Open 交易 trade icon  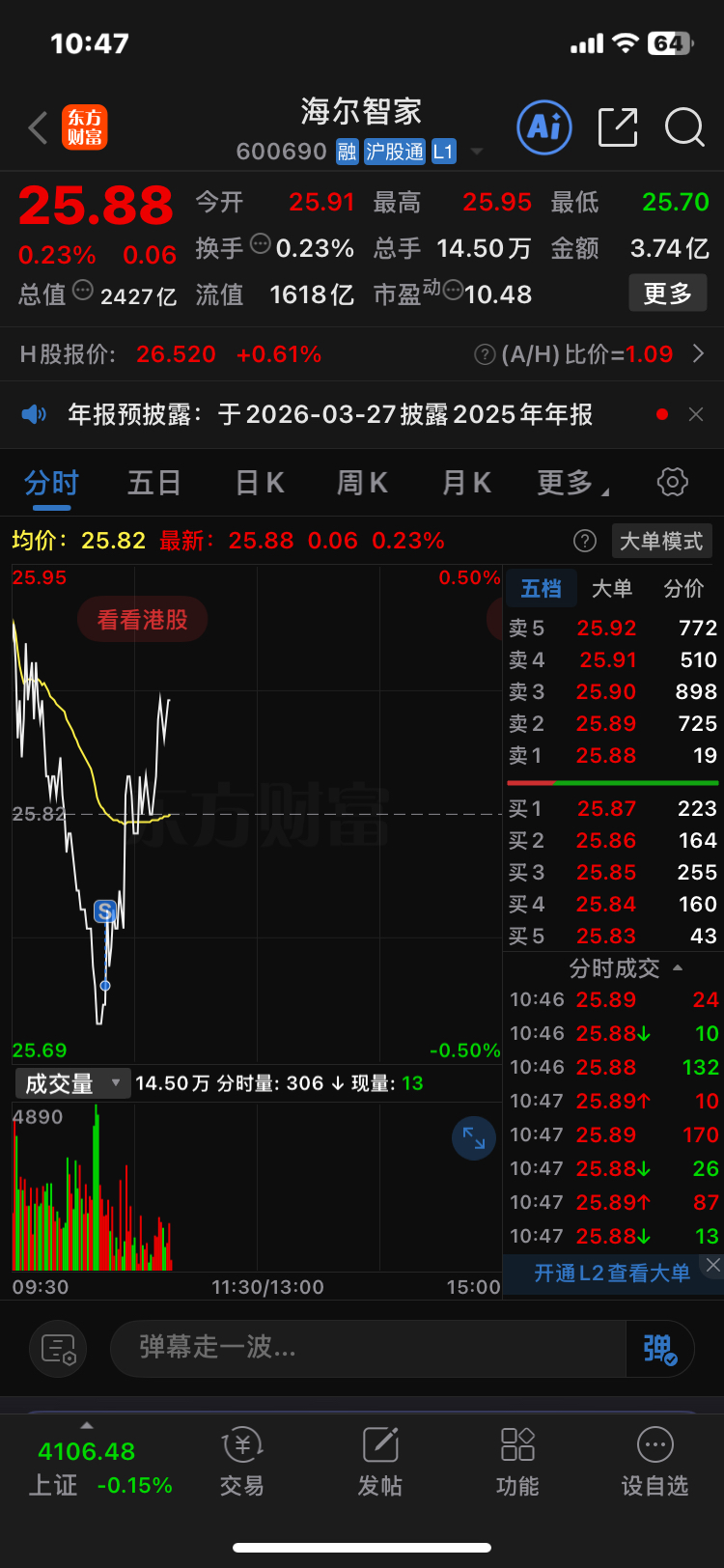tap(241, 1462)
